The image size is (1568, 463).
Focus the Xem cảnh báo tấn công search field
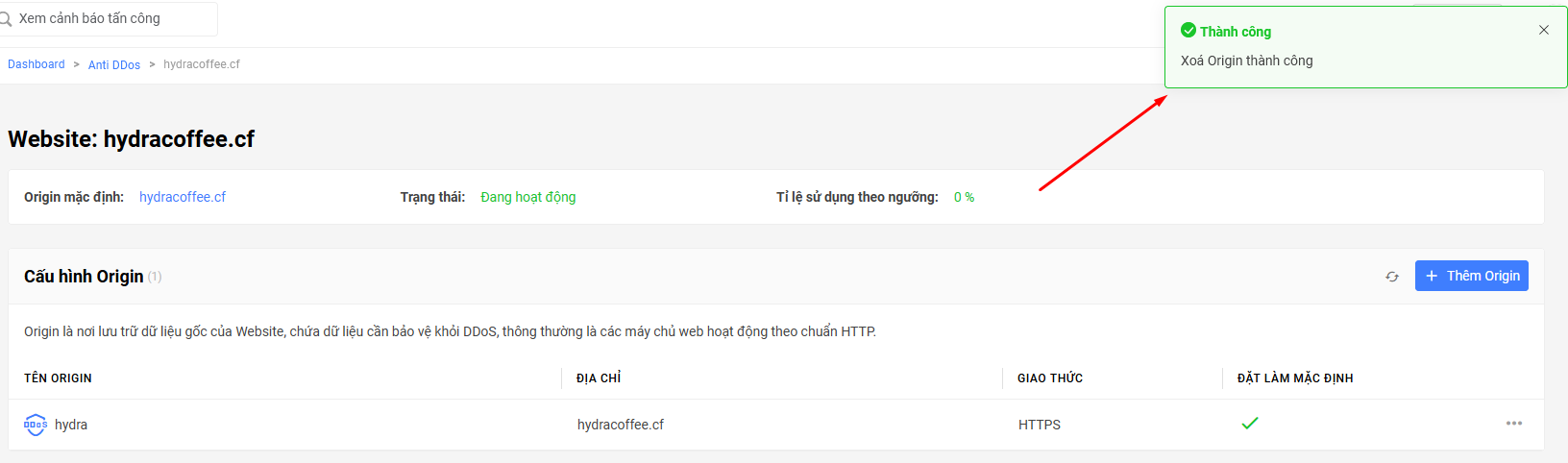[109, 18]
